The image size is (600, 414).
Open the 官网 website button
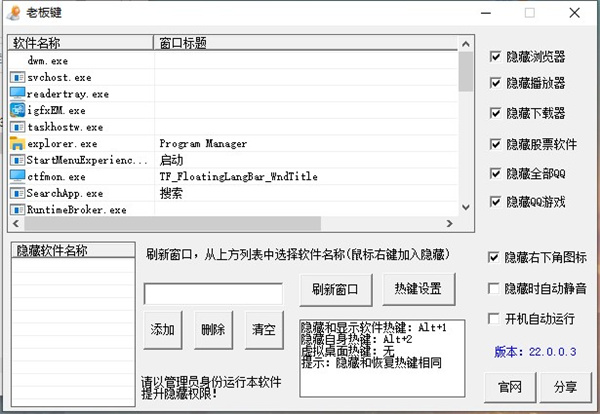tap(510, 387)
